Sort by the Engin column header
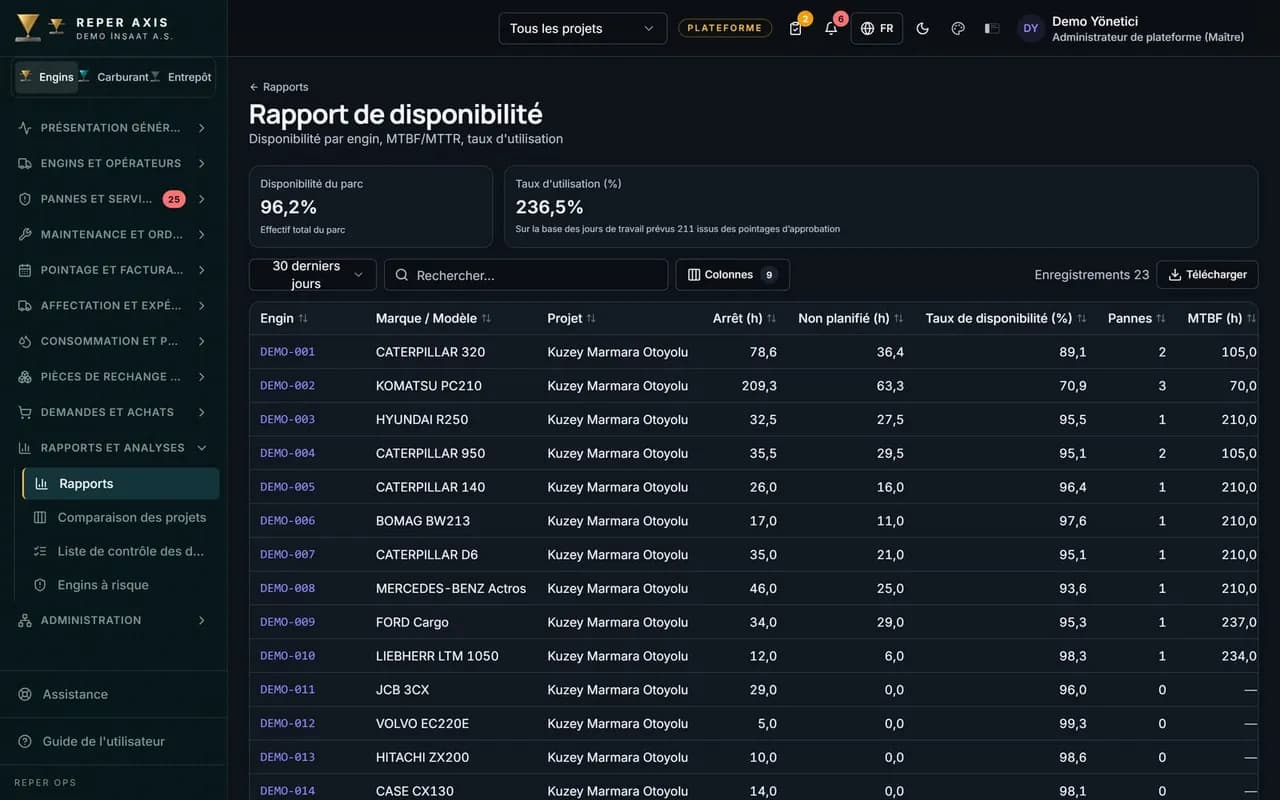Screen dimensions: 1280x800 [284, 318]
